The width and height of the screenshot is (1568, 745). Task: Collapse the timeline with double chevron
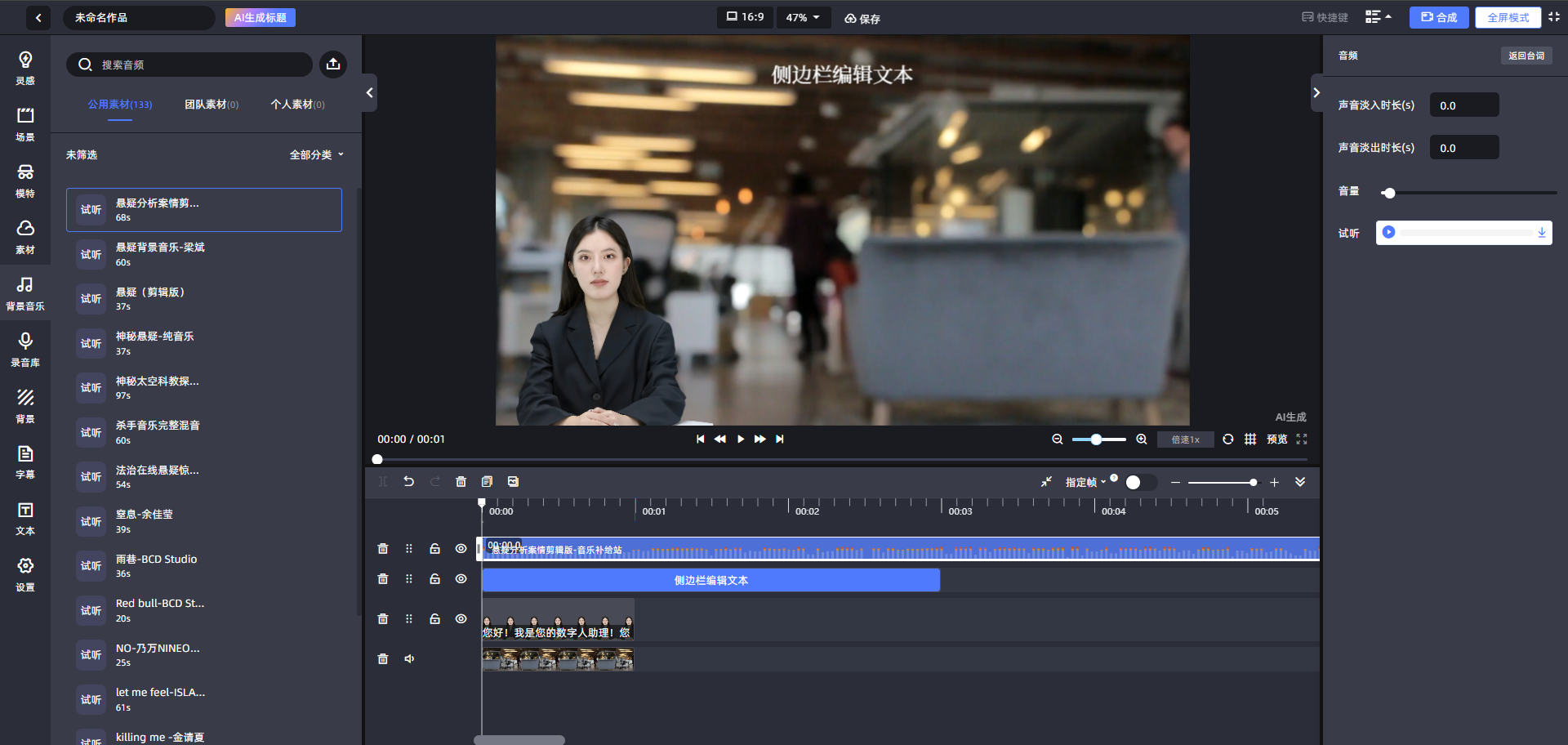tap(1300, 482)
